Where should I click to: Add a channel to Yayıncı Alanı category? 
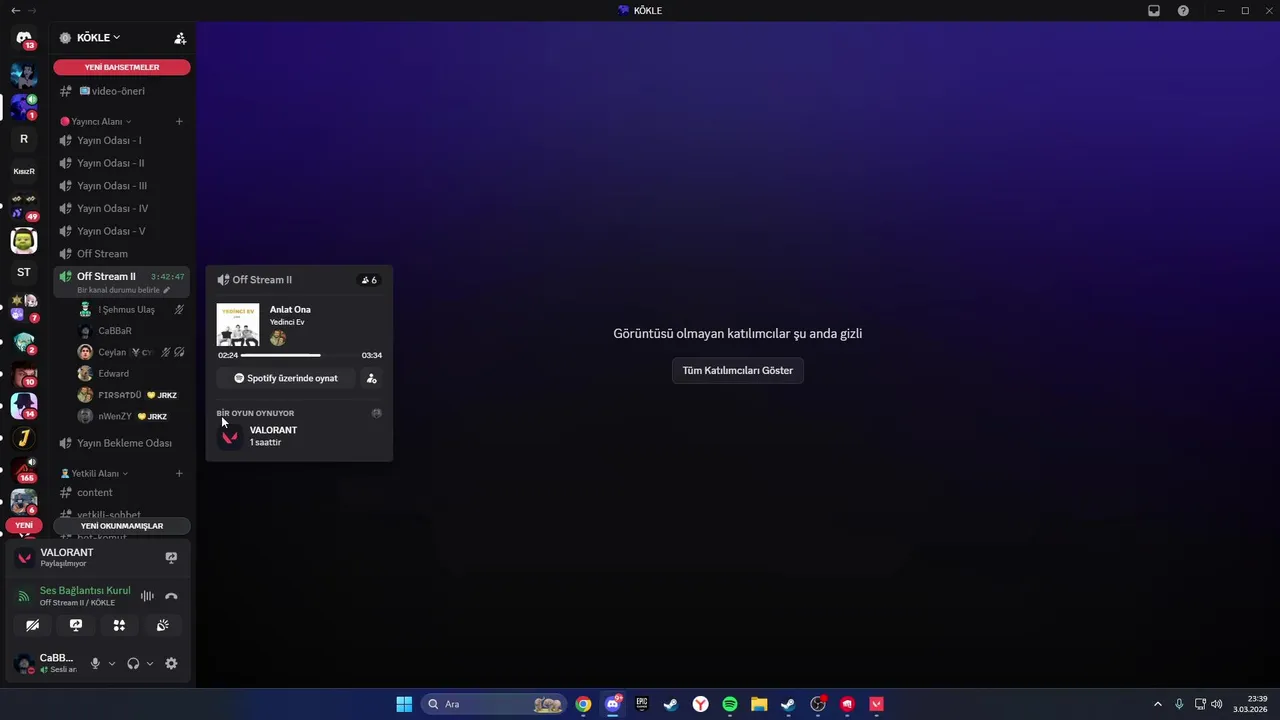coord(179,121)
